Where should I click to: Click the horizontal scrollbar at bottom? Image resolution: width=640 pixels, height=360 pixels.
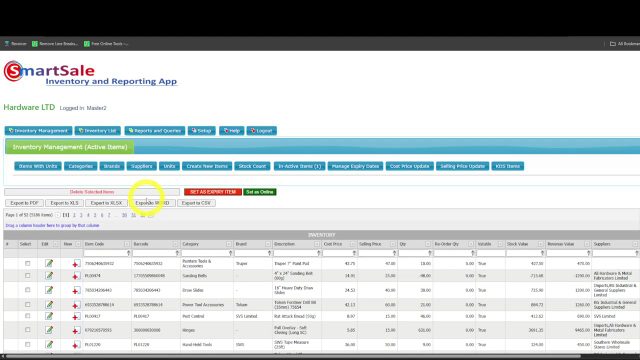pos(292,356)
